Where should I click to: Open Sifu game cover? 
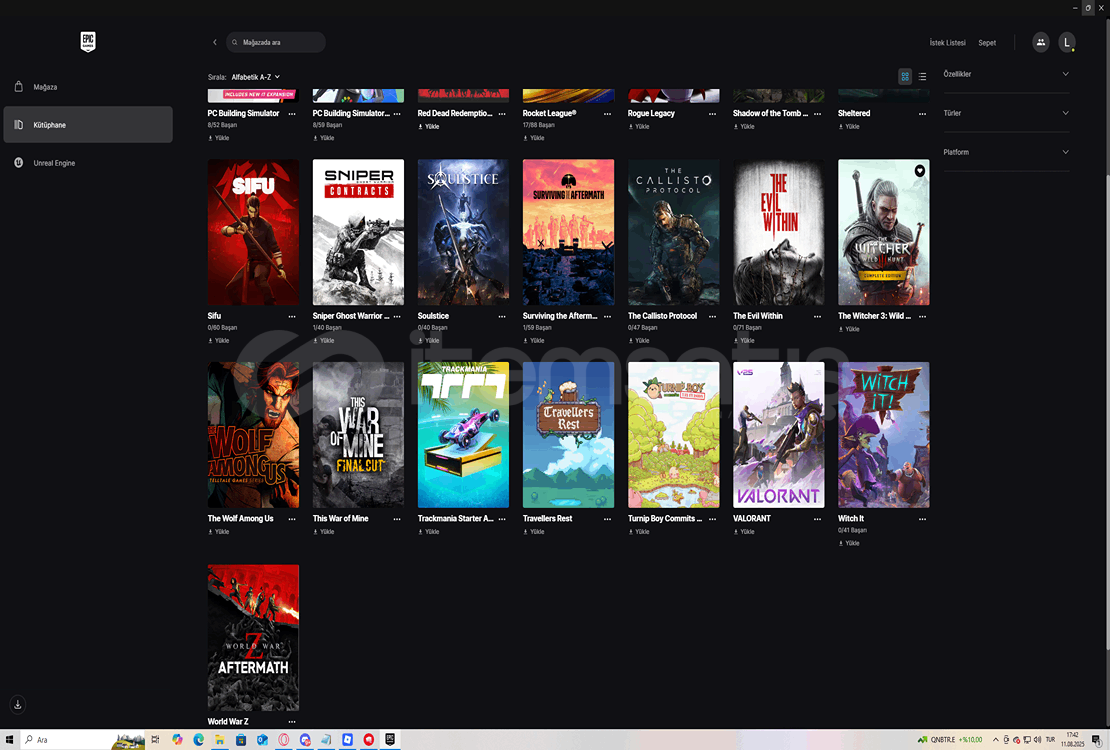pos(253,232)
